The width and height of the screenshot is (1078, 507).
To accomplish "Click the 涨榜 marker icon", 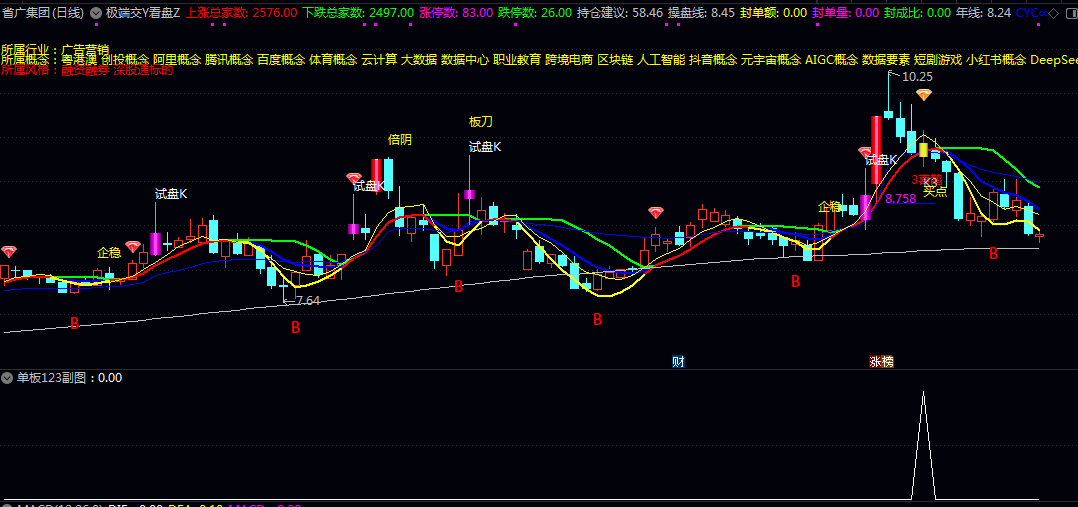I will (x=881, y=362).
